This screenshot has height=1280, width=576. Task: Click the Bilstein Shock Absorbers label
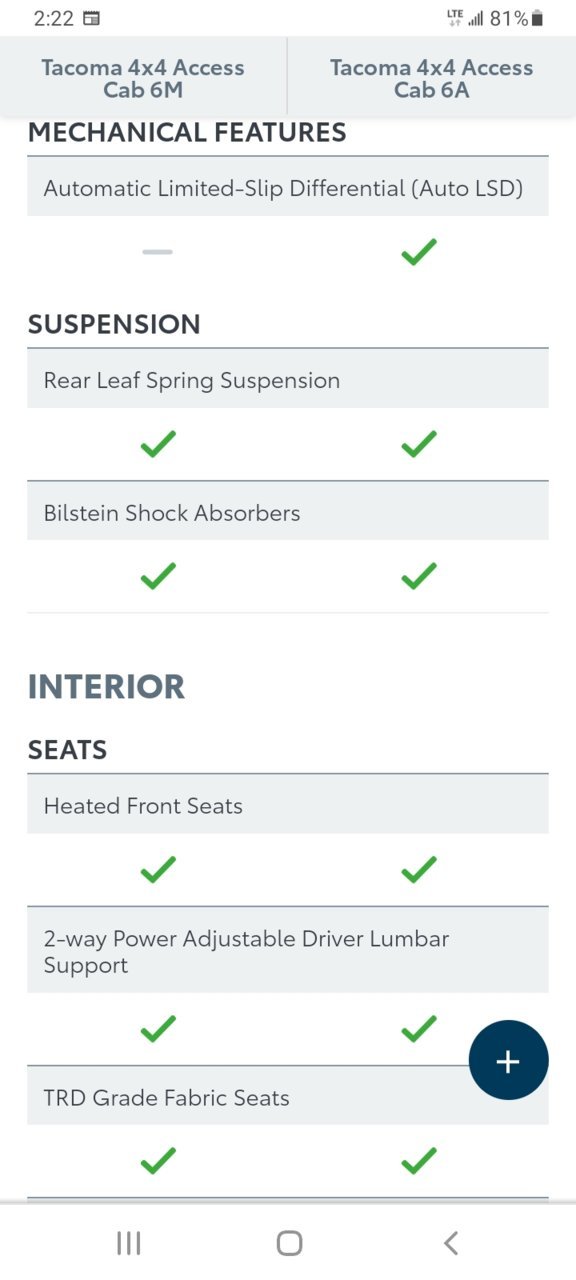coord(172,513)
